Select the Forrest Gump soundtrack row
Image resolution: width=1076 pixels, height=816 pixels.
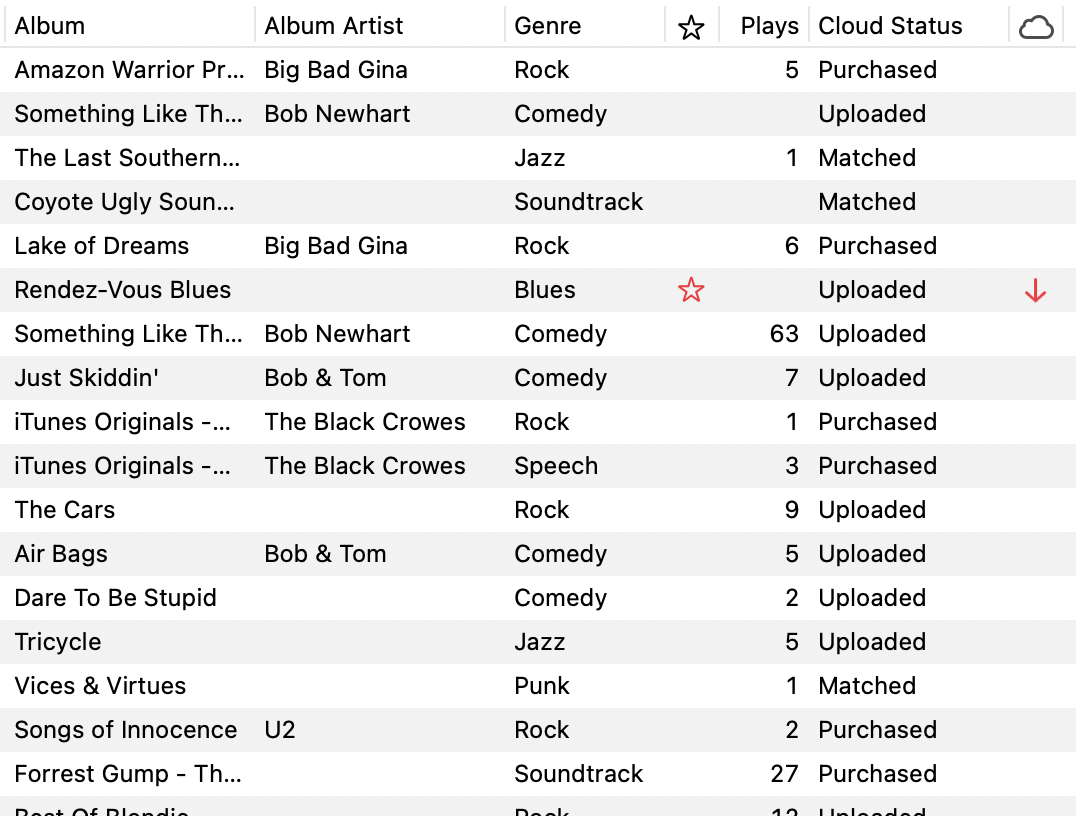click(x=538, y=773)
